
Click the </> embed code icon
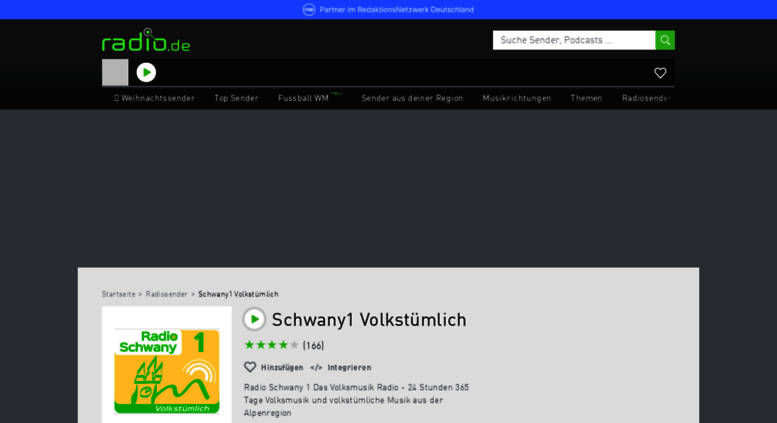pyautogui.click(x=316, y=368)
